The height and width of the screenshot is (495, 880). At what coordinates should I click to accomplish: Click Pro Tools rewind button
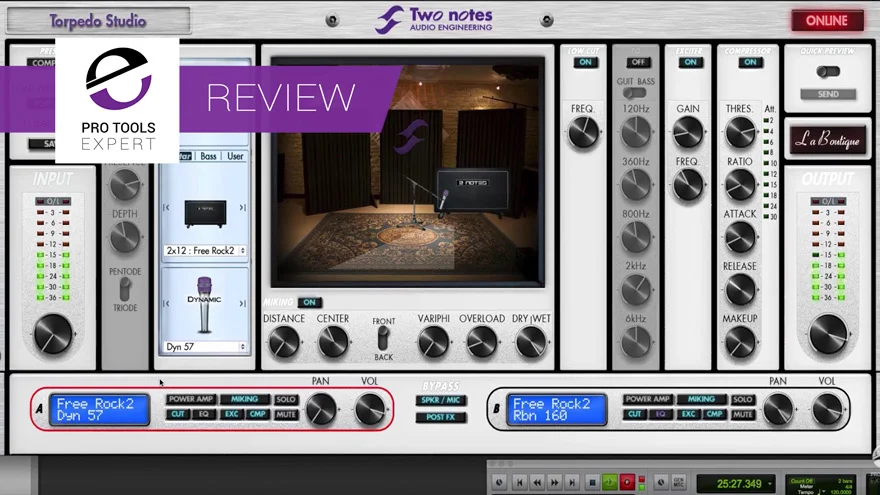click(537, 482)
